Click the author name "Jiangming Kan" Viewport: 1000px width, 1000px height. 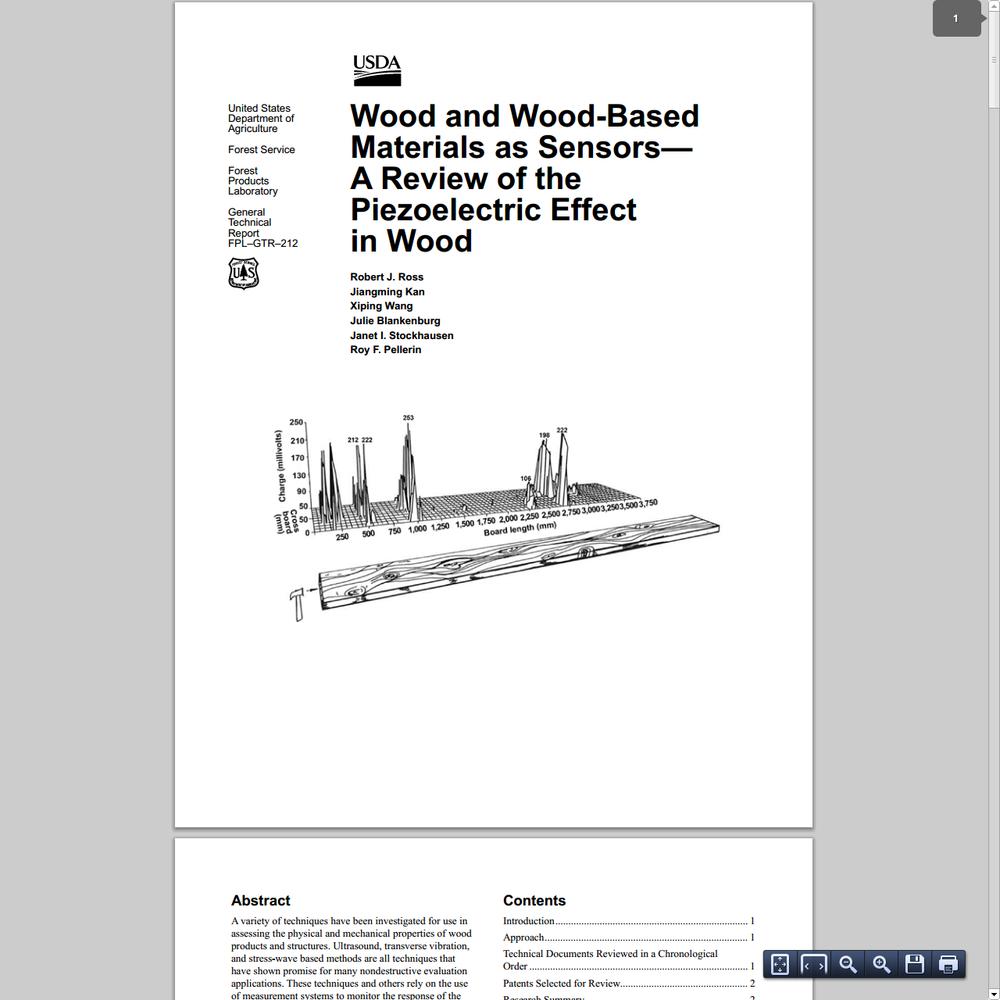pos(387,291)
